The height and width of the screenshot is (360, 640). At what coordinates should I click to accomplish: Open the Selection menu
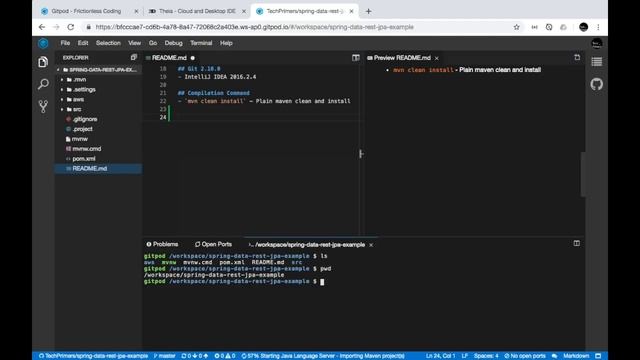pyautogui.click(x=108, y=43)
